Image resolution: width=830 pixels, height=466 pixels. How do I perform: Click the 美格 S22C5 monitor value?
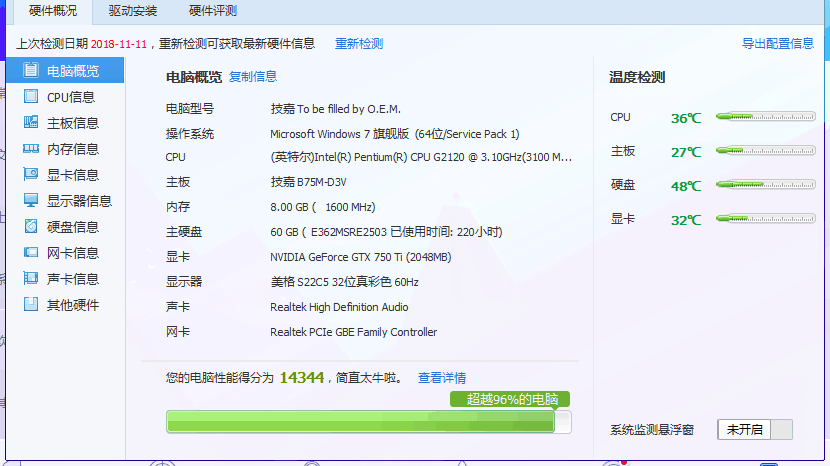pyautogui.click(x=344, y=282)
